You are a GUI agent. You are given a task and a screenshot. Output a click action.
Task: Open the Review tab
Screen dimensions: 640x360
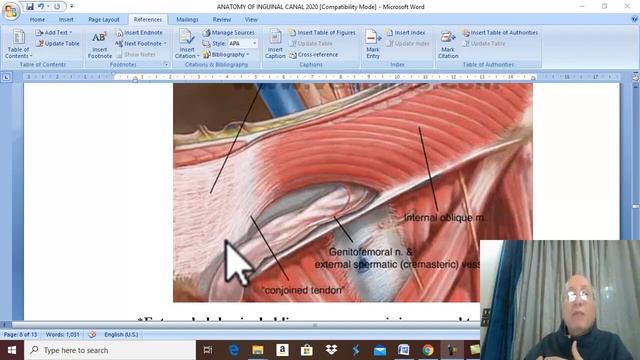pos(222,19)
